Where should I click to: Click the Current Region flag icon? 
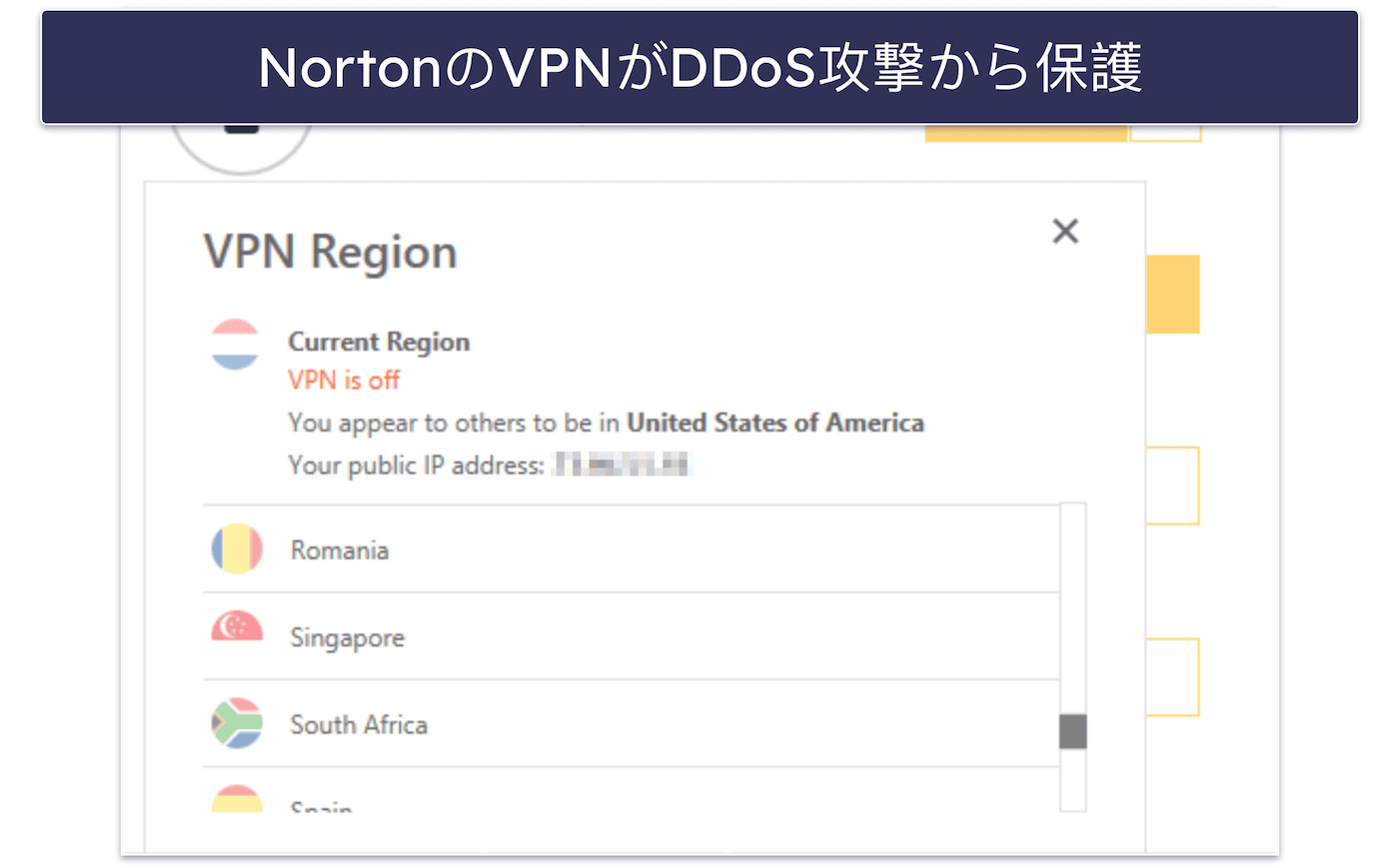[236, 345]
